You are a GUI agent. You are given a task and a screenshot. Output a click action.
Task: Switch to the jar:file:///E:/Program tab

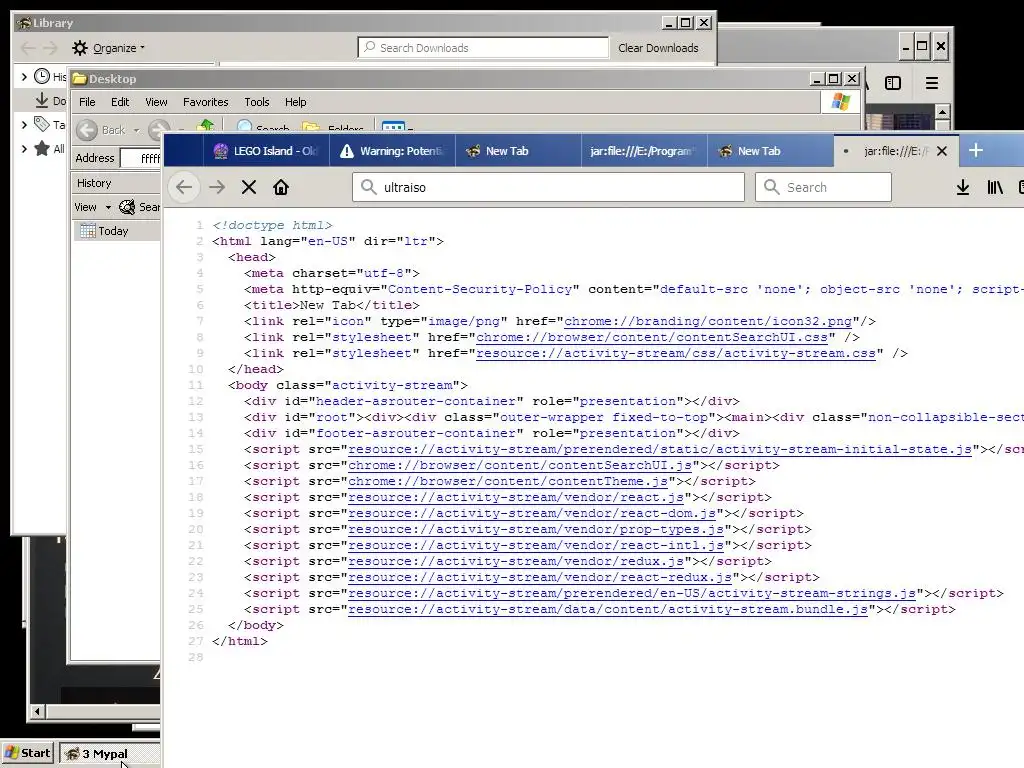[x=644, y=151]
